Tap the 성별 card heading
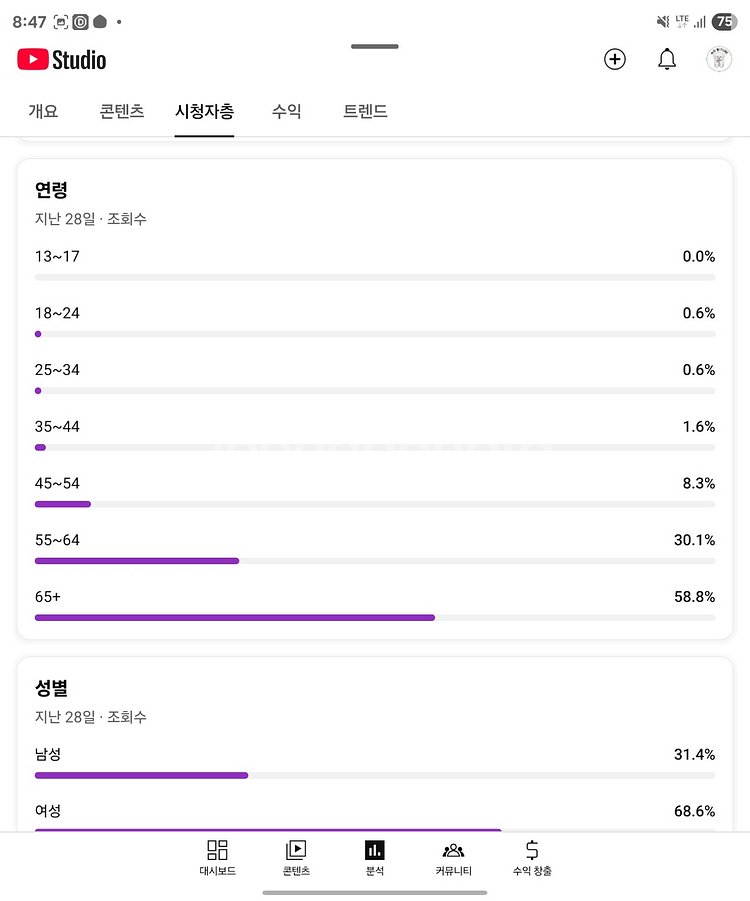Viewport: 750px width, 901px height. pyautogui.click(x=51, y=688)
